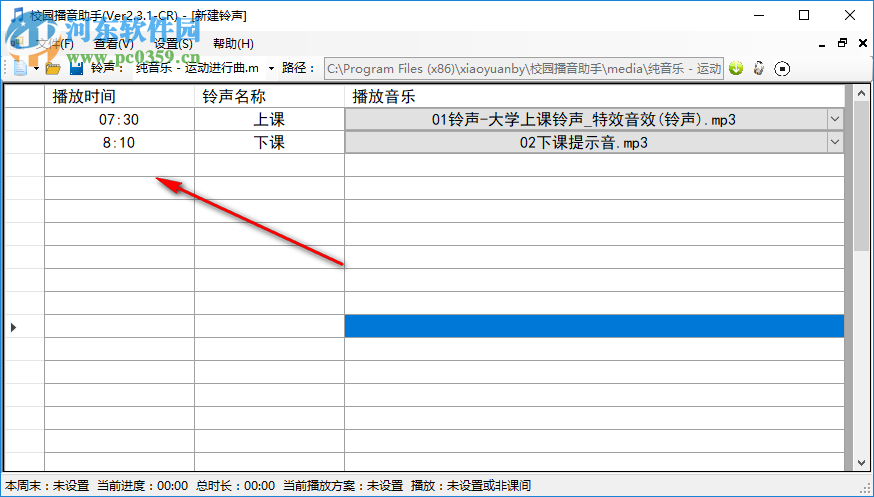This screenshot has height=497, width=874.
Task: Click the 铃声名称 column header
Action: [269, 96]
